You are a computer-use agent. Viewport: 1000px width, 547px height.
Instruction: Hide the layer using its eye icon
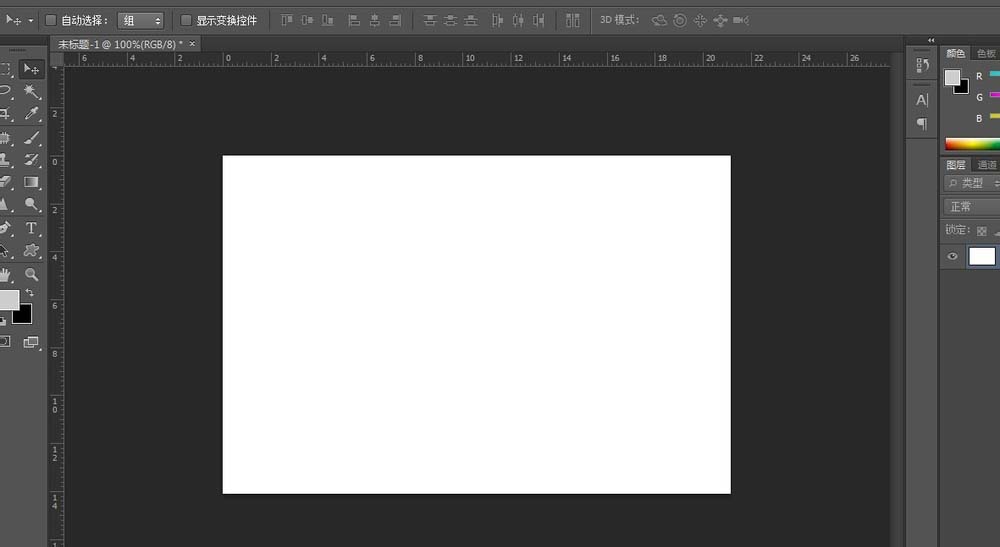(952, 257)
